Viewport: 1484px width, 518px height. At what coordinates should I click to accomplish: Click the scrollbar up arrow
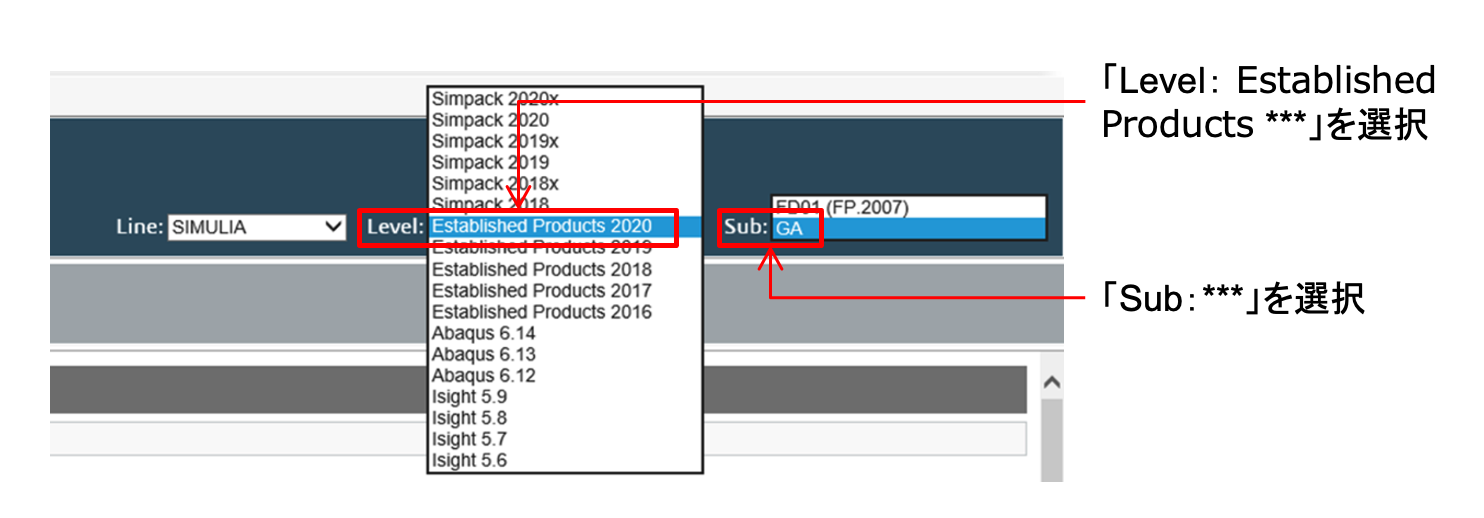[x=1051, y=383]
